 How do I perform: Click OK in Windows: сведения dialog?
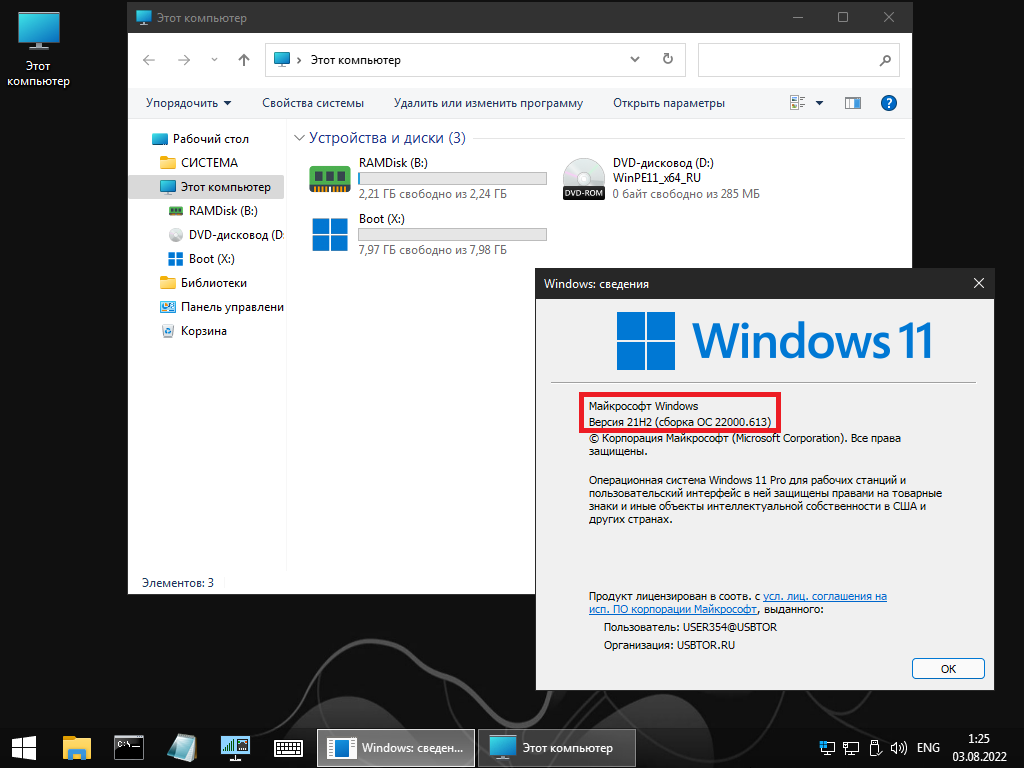point(948,669)
